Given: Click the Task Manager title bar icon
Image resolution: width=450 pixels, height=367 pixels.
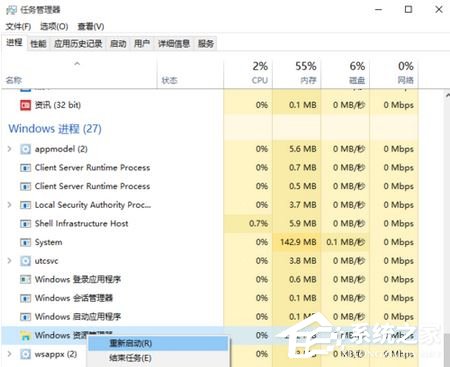Looking at the screenshot, I should pos(11,10).
